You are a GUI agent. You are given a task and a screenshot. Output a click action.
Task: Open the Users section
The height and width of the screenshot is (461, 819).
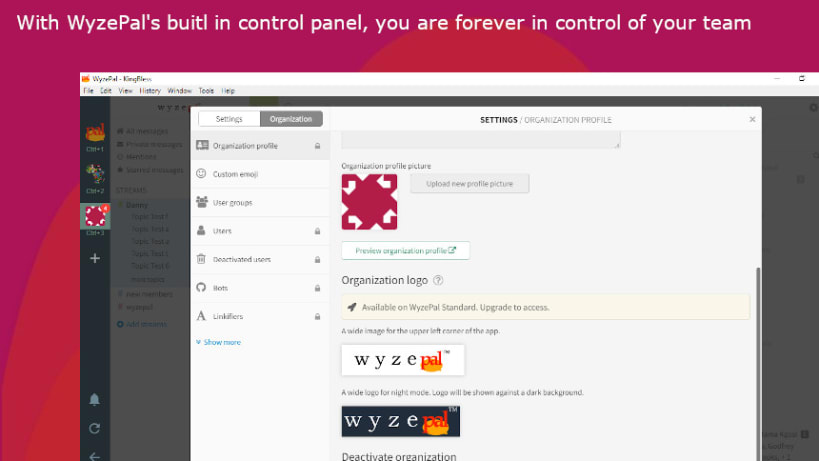coord(260,231)
